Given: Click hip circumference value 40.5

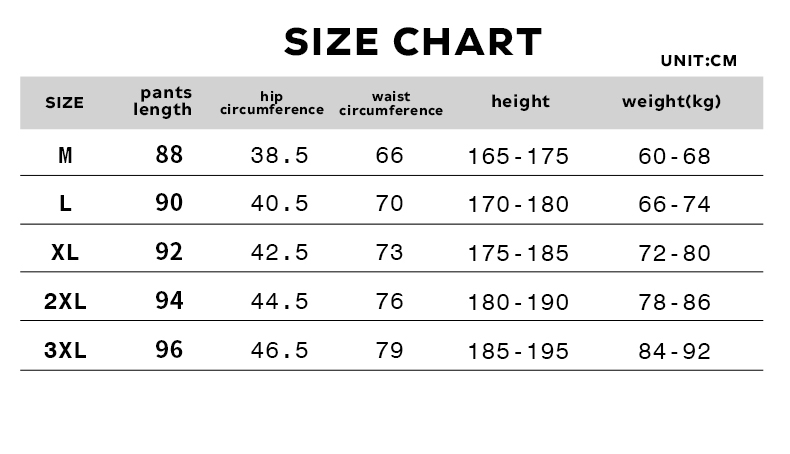Looking at the screenshot, I should [x=279, y=204].
